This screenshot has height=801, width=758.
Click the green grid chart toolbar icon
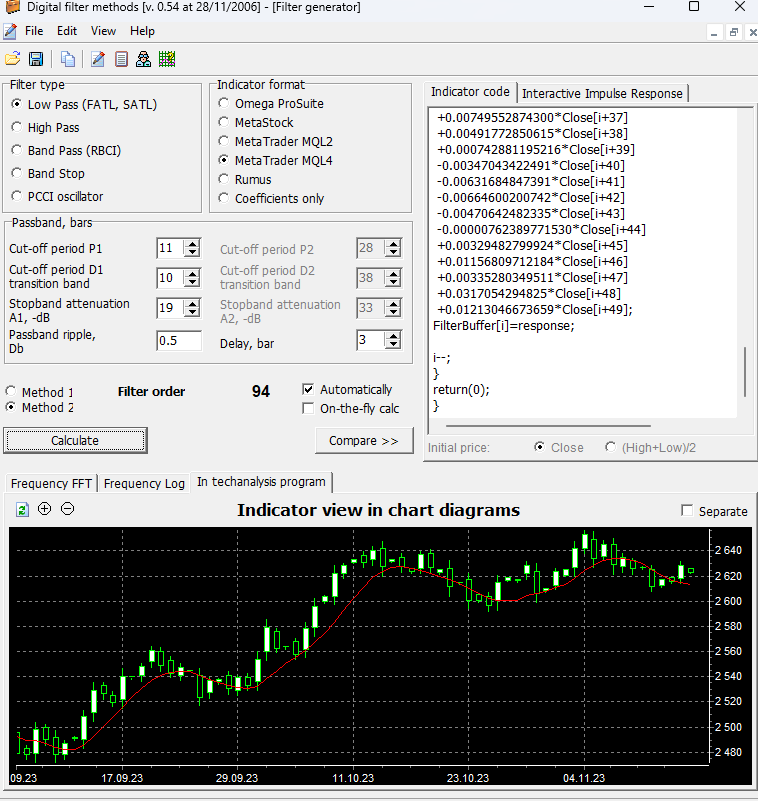[167, 59]
